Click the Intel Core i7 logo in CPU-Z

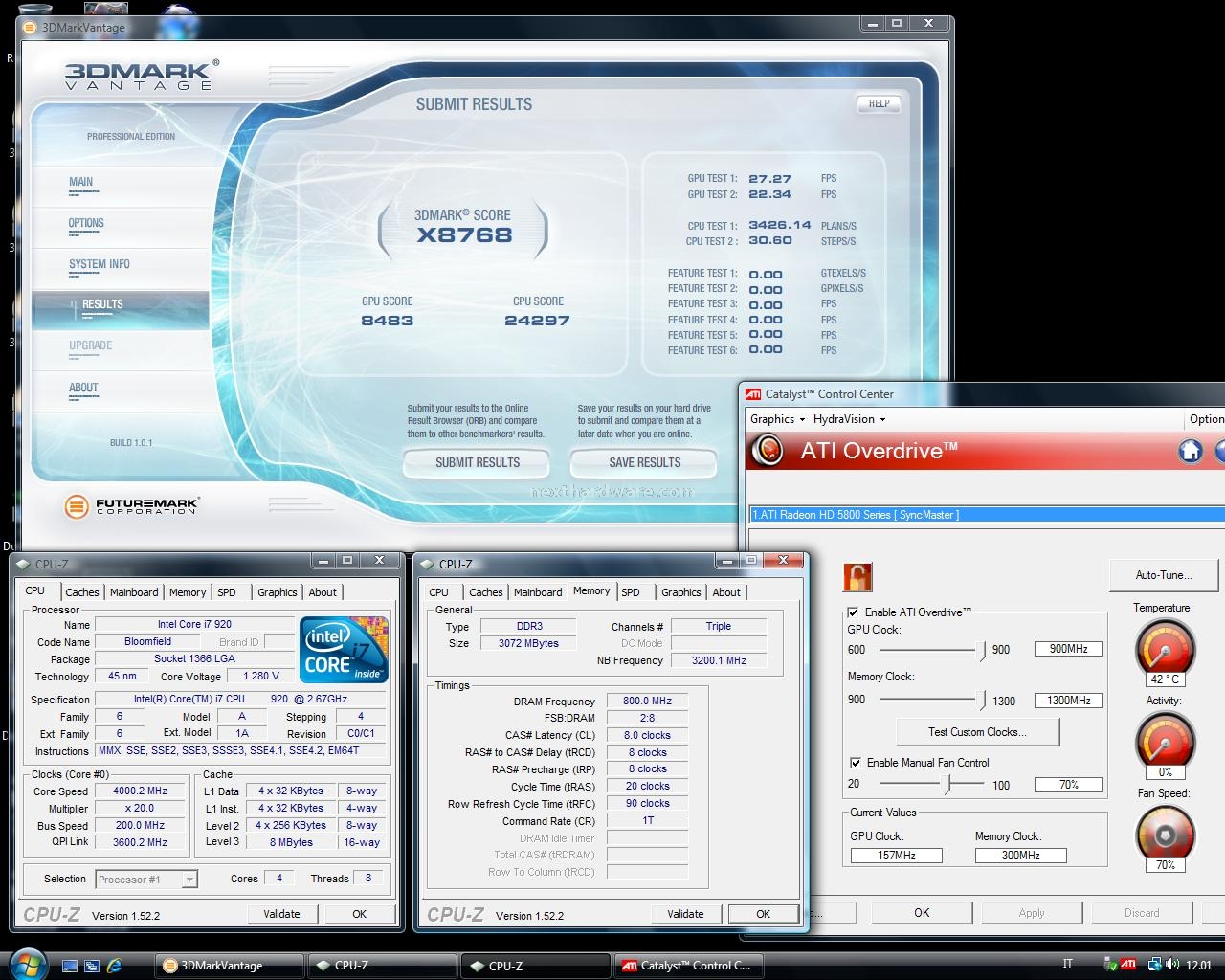(x=344, y=649)
